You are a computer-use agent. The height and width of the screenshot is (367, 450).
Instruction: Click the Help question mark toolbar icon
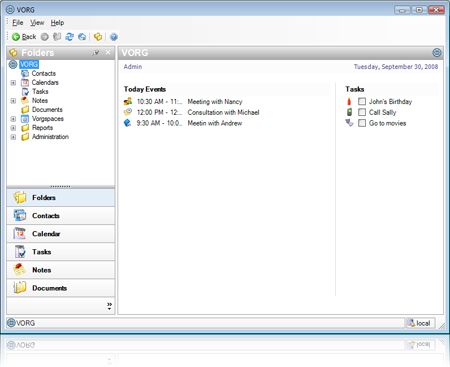[x=114, y=37]
